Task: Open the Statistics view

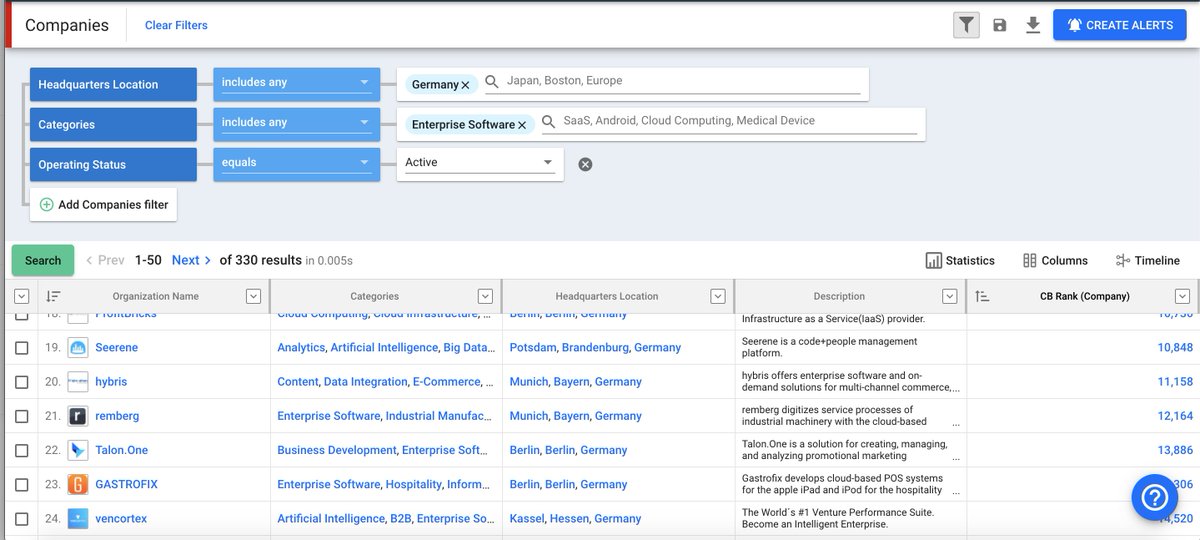Action: 960,260
